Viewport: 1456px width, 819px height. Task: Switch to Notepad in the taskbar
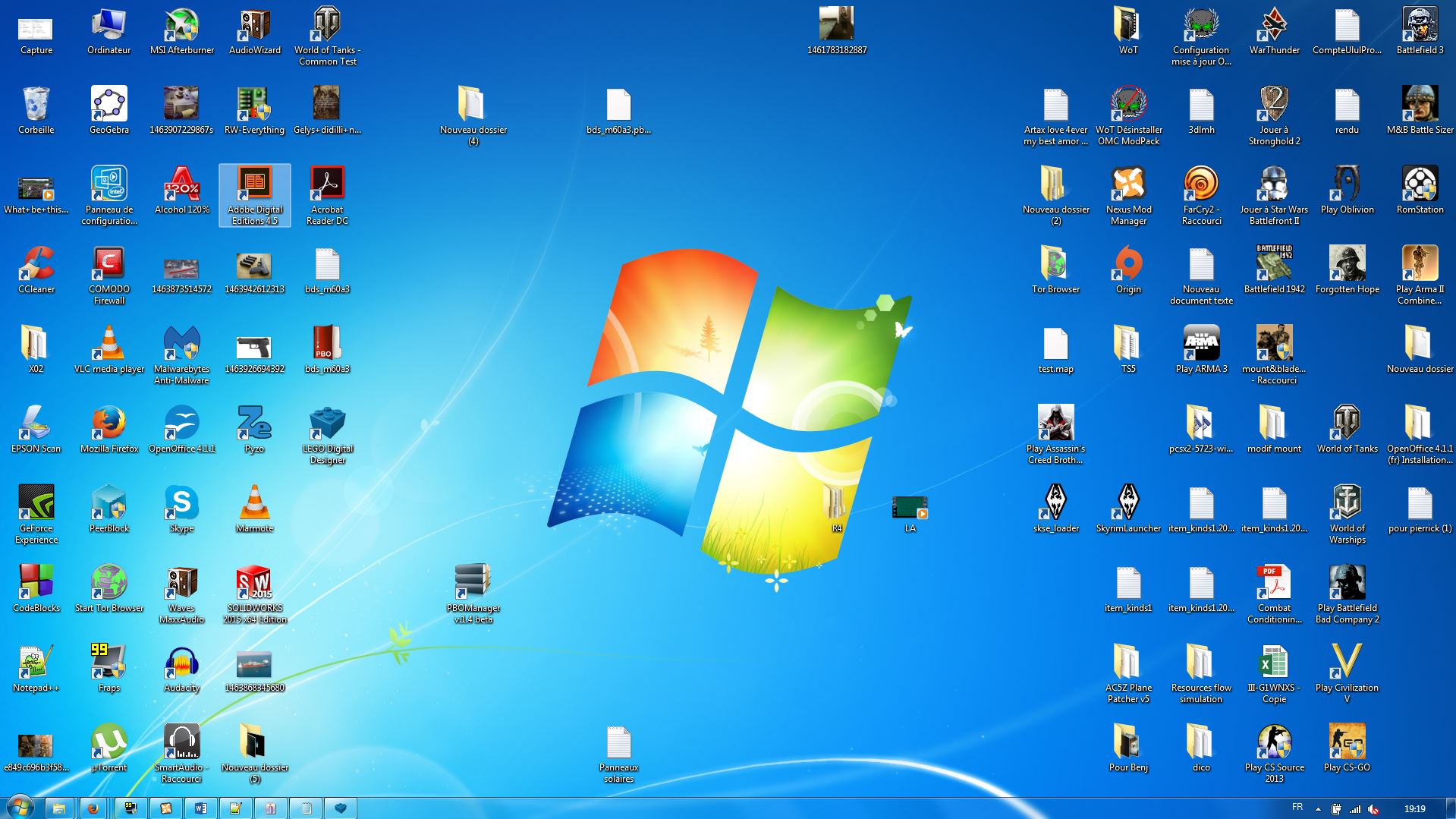coord(307,808)
